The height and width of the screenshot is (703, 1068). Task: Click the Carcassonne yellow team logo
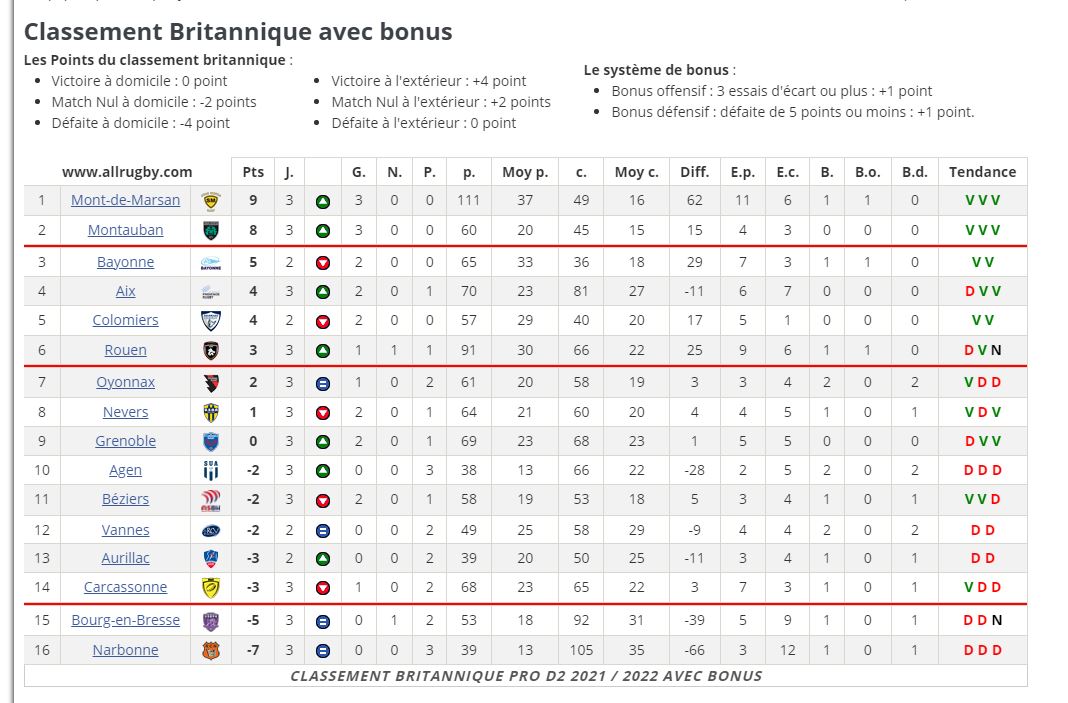210,587
